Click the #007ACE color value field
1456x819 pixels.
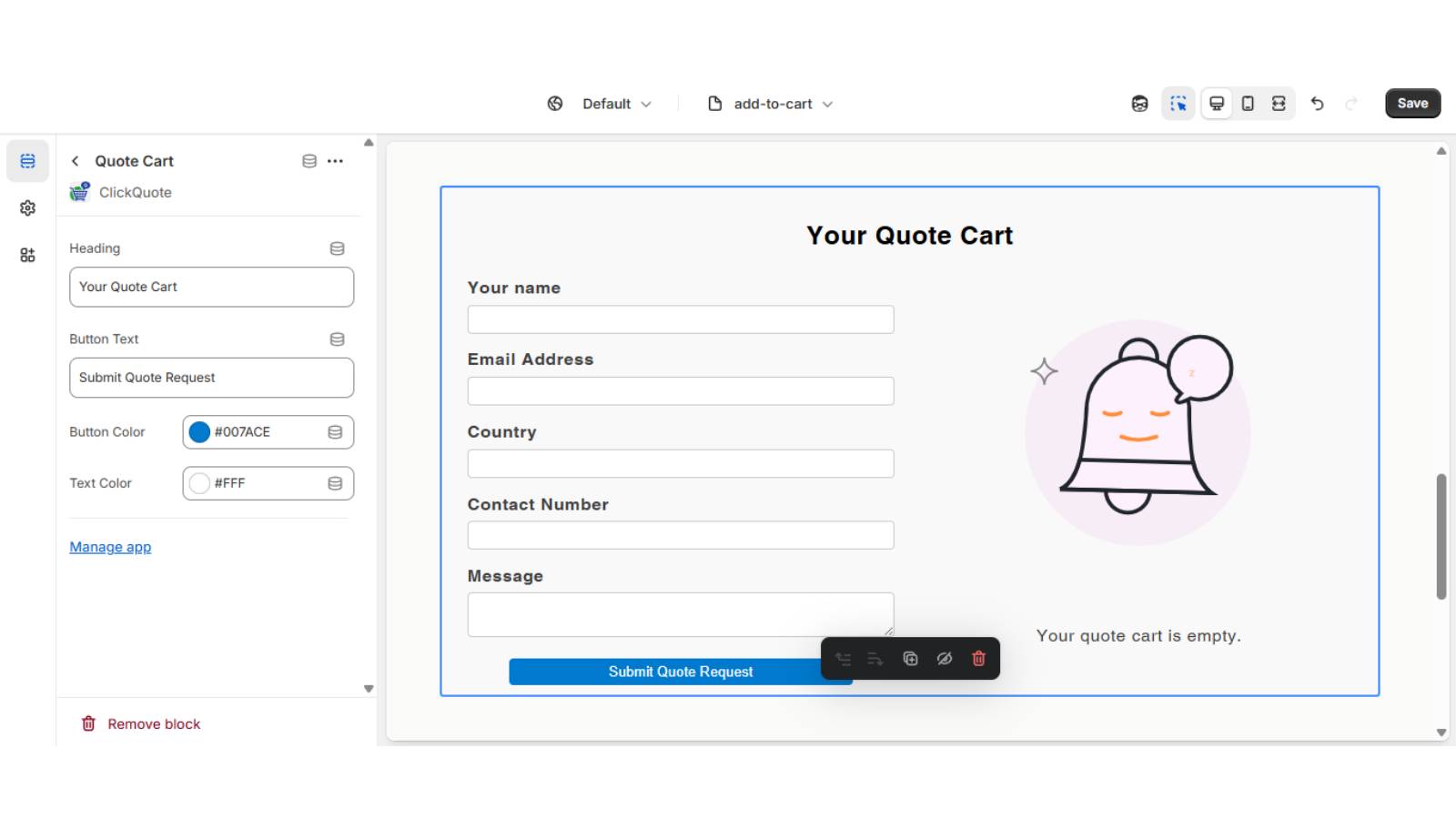(x=268, y=432)
